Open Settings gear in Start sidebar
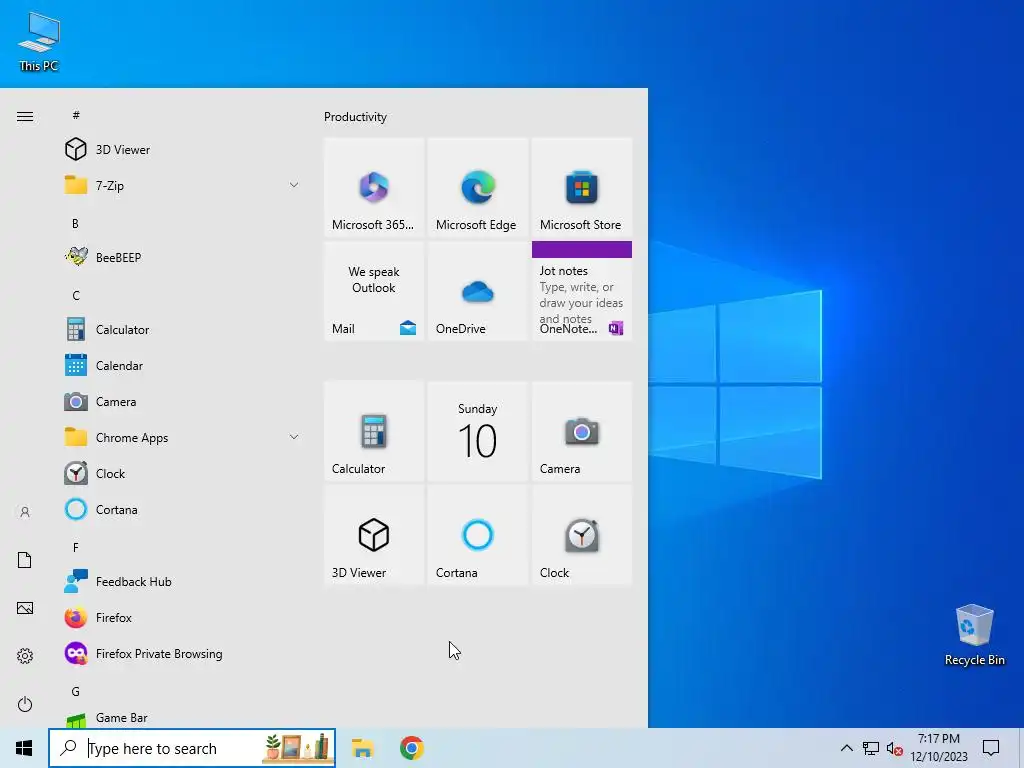 25,656
